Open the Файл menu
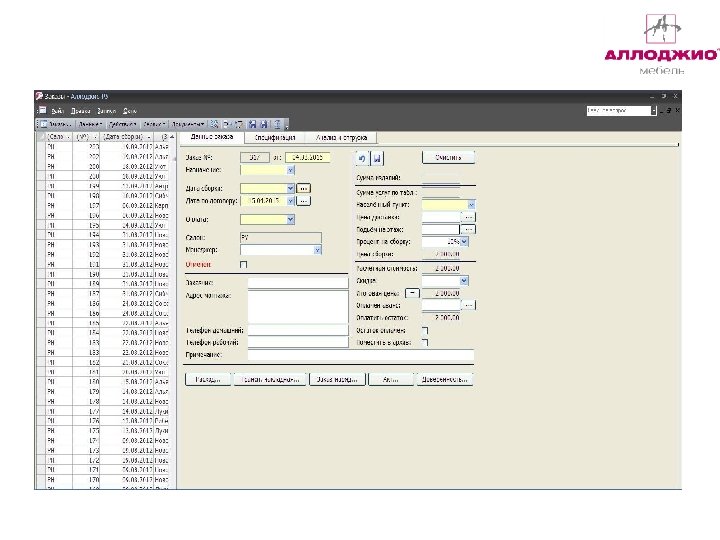Viewport: 720px width, 540px height. [57, 111]
